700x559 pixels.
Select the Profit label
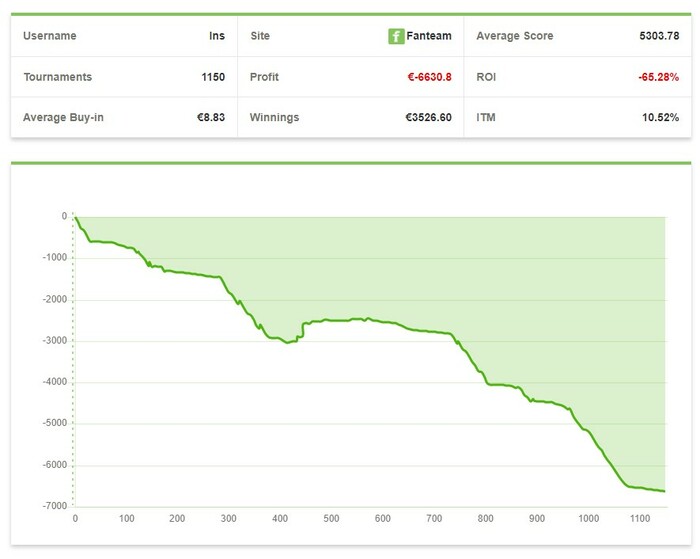click(264, 77)
